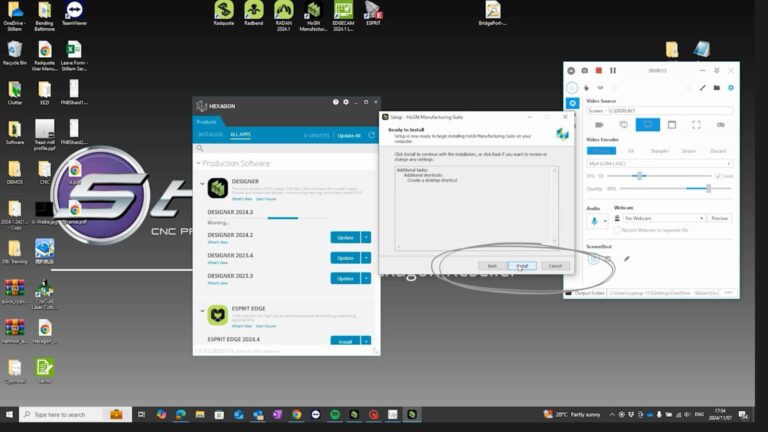Click the ESPRIT EDGE product icon

217,315
